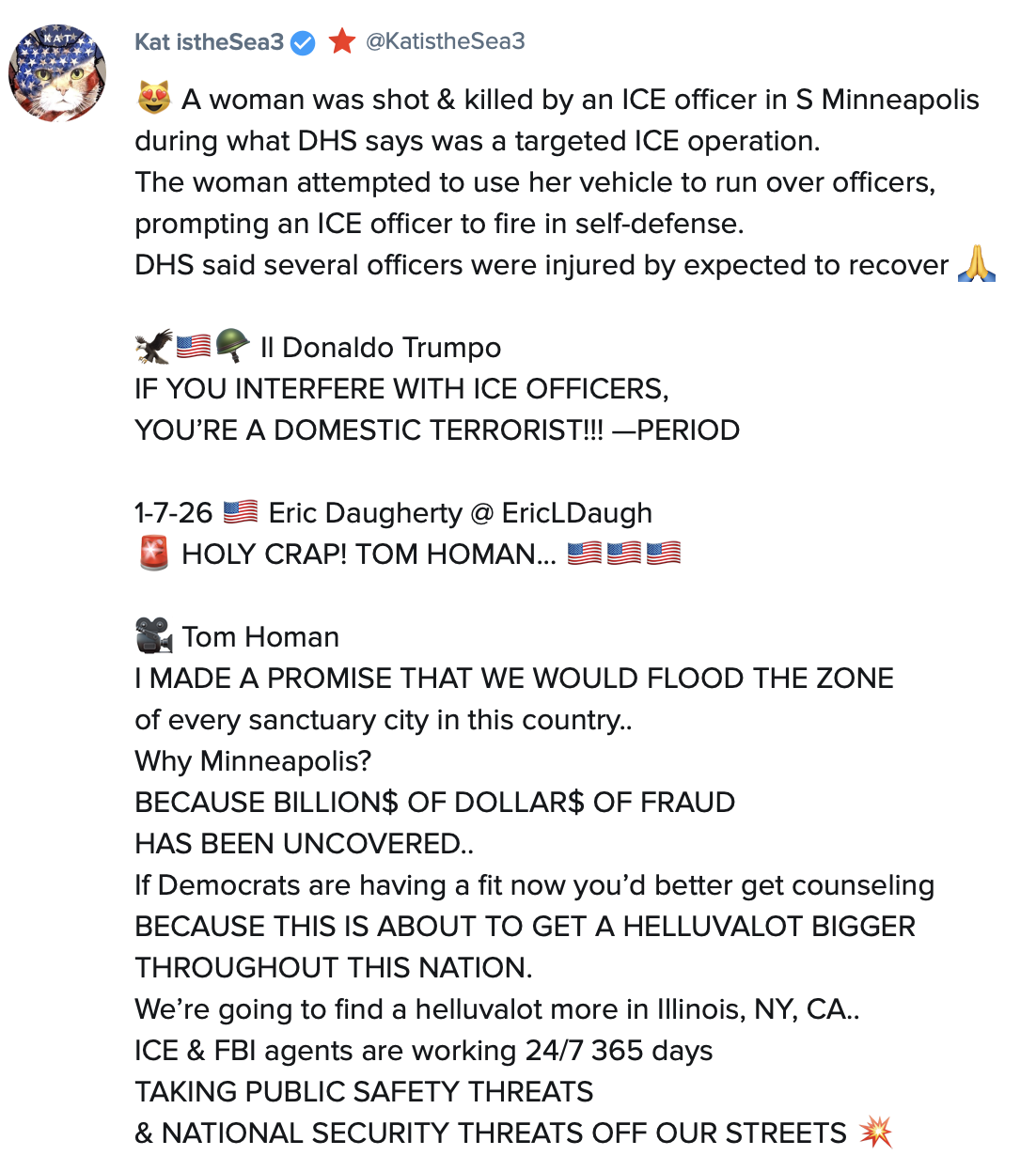Click the Il Donaldo Trumpo name text
Screen dimensions: 1036x1156
tap(381, 347)
